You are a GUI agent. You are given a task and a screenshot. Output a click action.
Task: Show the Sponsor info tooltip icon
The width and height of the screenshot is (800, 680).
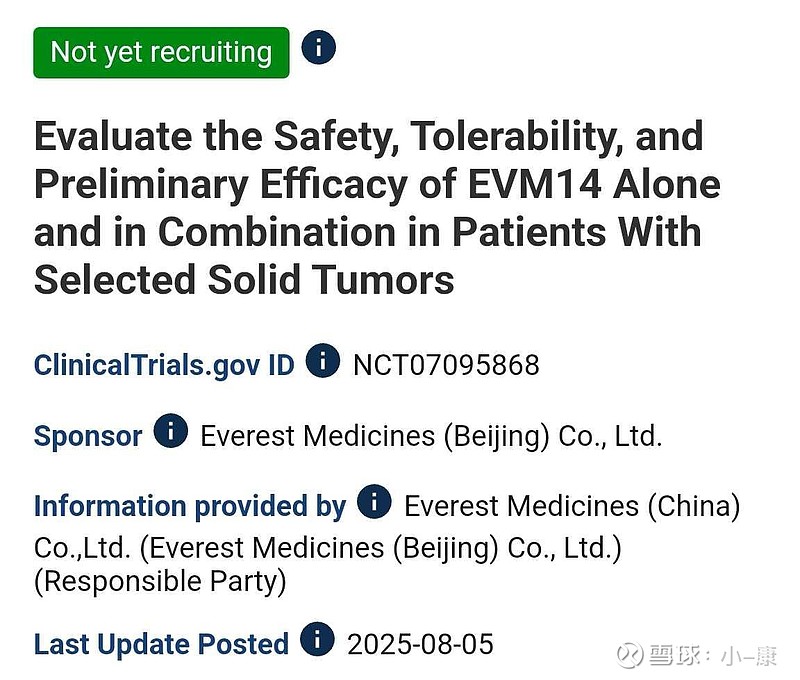tap(171, 431)
